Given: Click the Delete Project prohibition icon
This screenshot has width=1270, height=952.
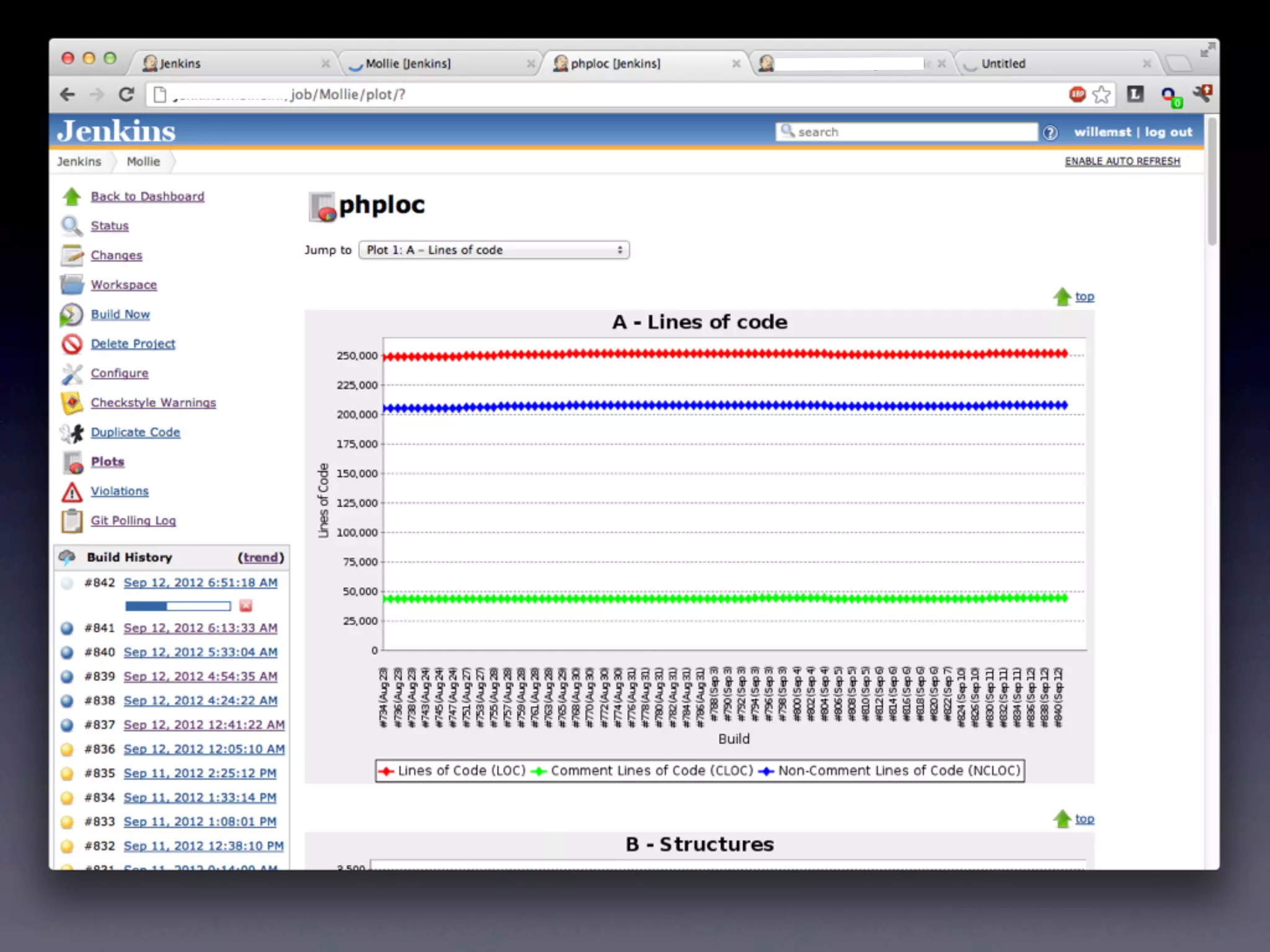Looking at the screenshot, I should pos(72,344).
